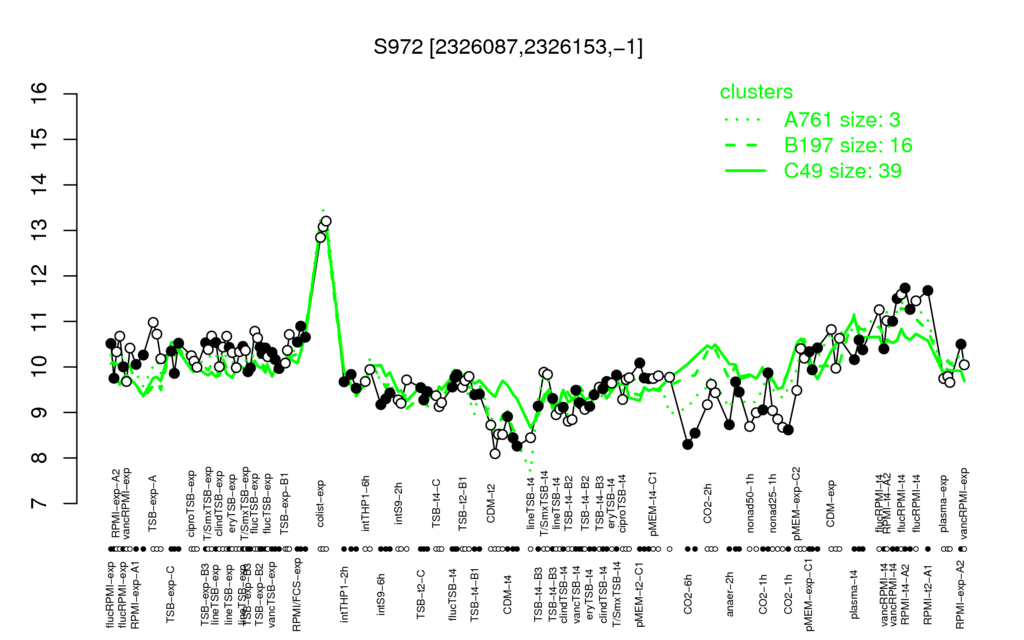Click y-axis tick label 13
The image size is (1024, 640).
click(39, 231)
